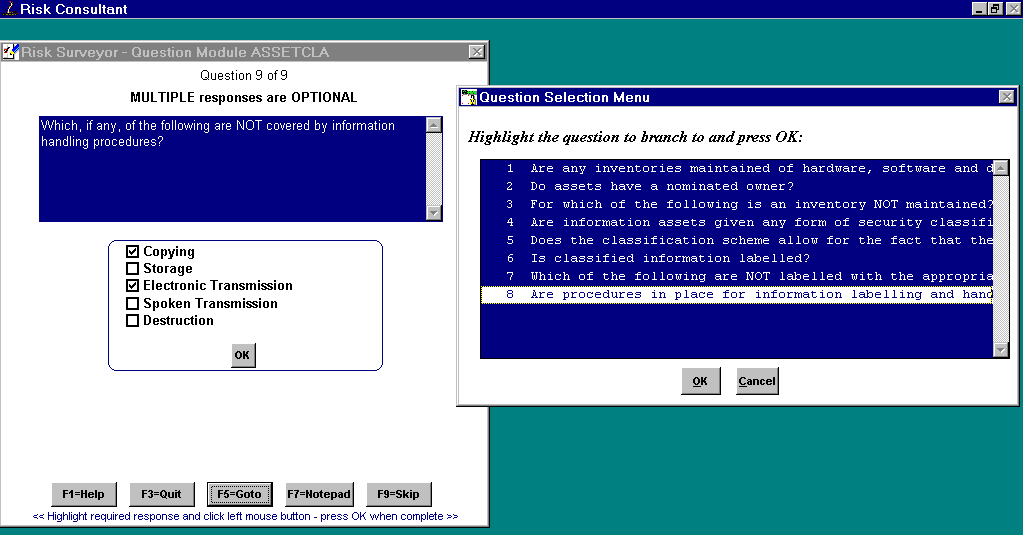Click the Question Selection Menu title icon
The image size is (1023, 535).
pos(469,97)
